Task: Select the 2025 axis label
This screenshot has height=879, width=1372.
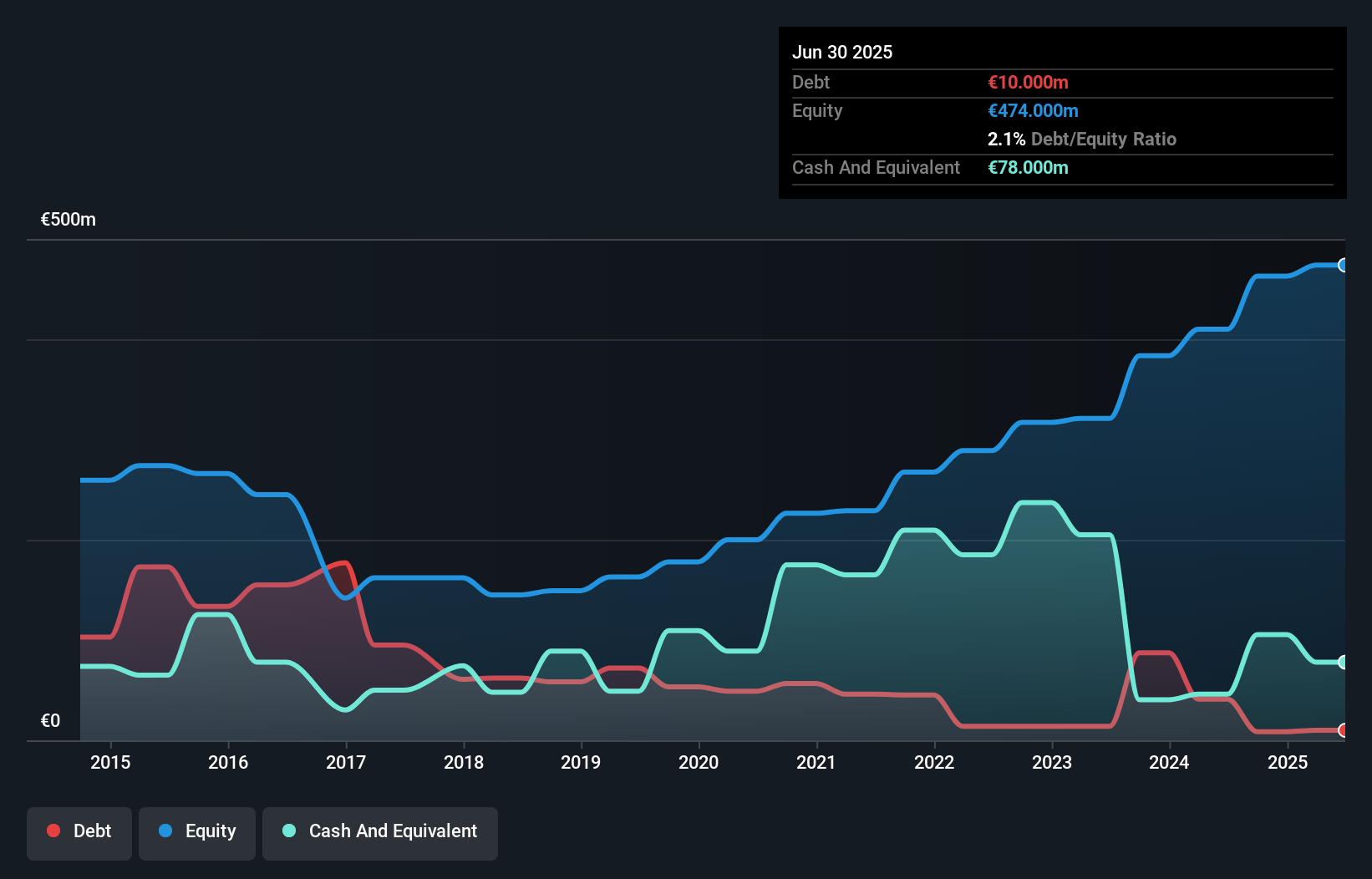Action: tap(1288, 762)
